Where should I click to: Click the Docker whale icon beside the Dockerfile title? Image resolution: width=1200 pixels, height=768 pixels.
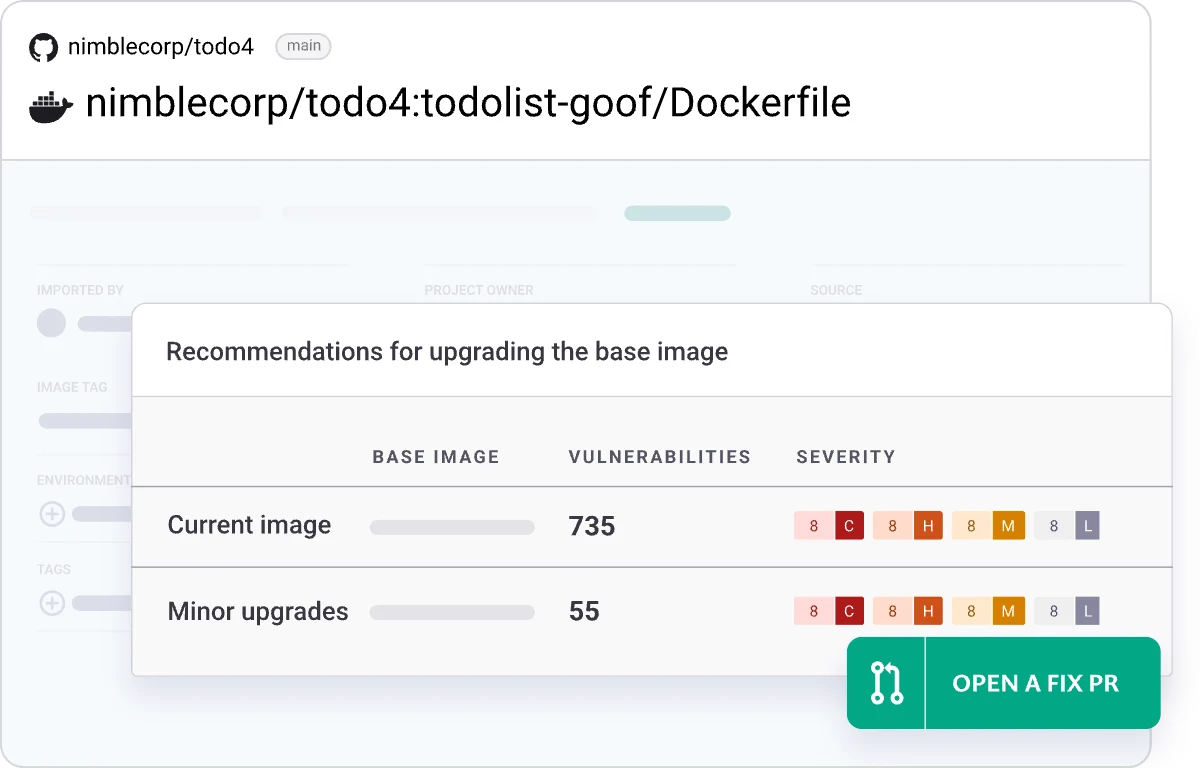point(49,104)
